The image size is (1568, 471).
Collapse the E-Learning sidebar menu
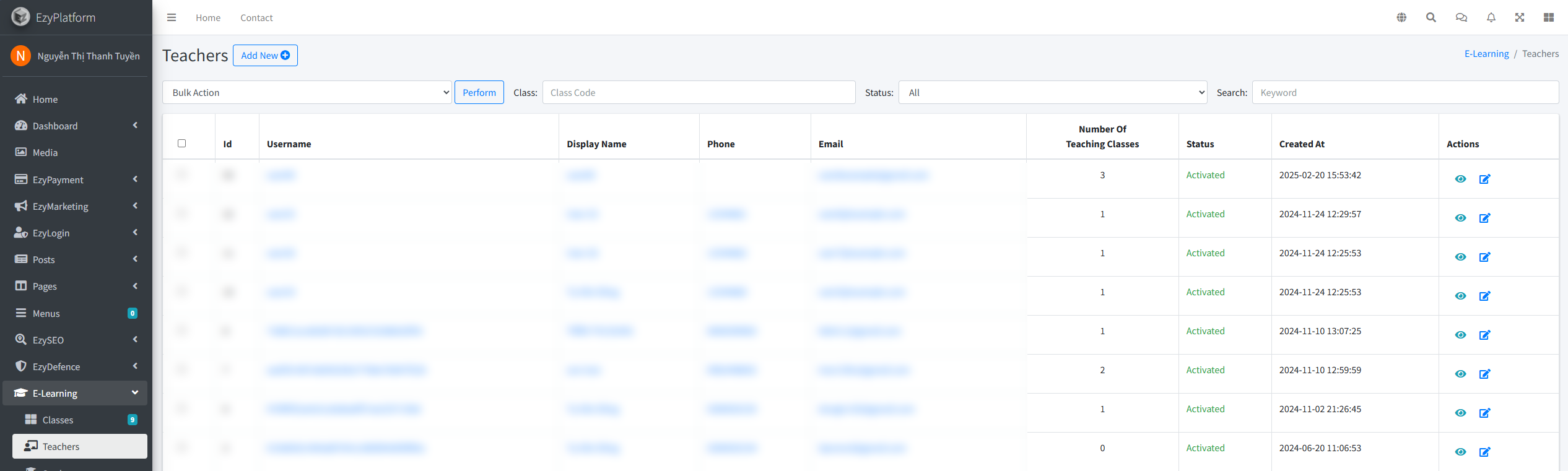point(75,393)
